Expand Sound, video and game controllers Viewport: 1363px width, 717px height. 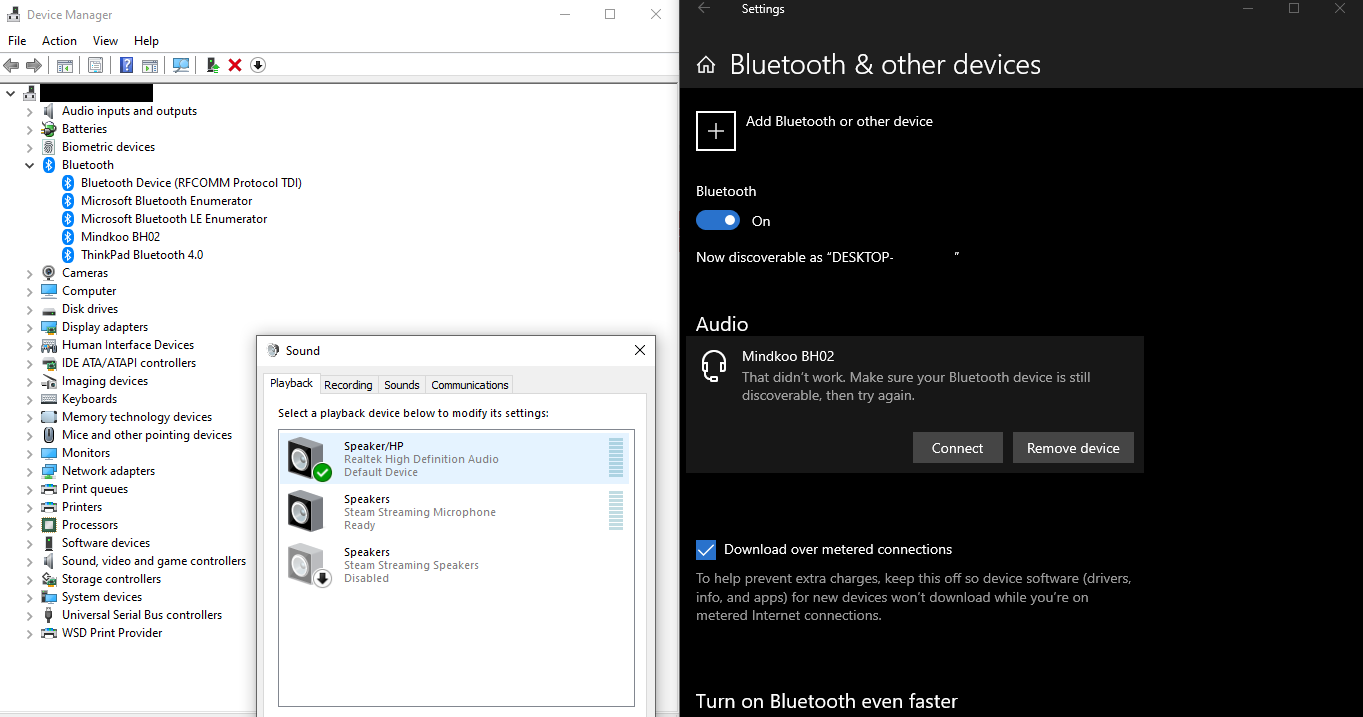[x=30, y=561]
